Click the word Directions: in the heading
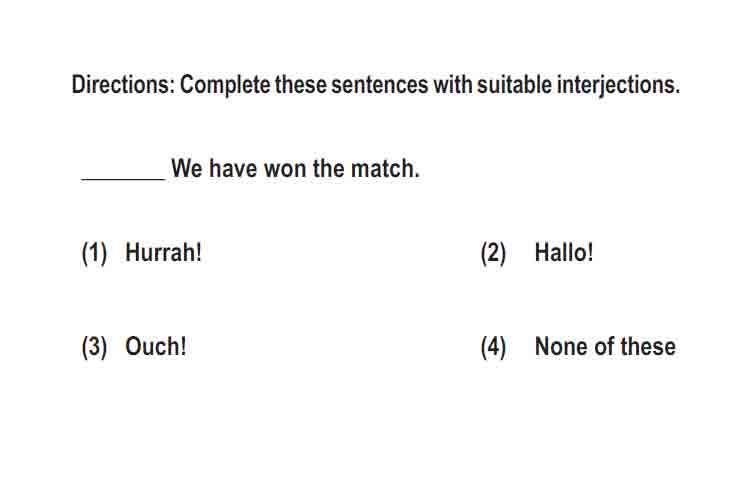The height and width of the screenshot is (500, 750). 123,85
